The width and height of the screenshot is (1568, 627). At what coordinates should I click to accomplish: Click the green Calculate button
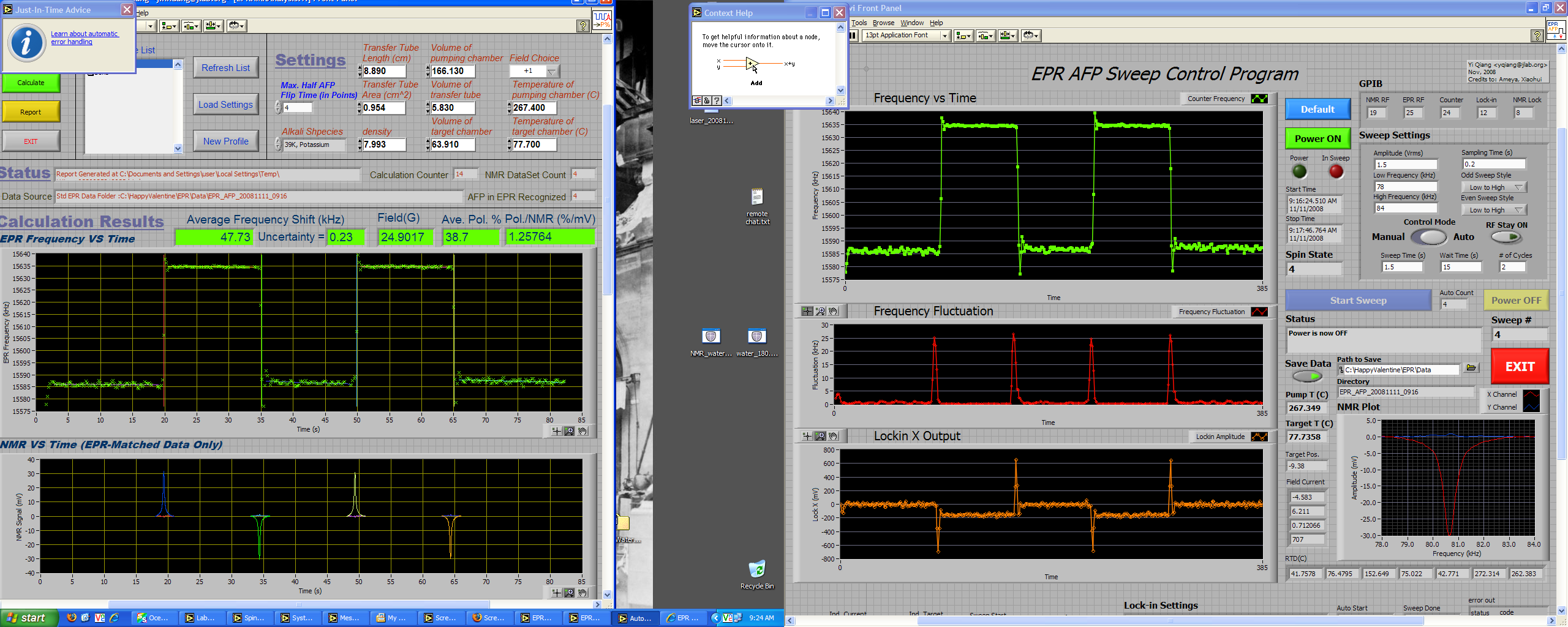pyautogui.click(x=31, y=83)
